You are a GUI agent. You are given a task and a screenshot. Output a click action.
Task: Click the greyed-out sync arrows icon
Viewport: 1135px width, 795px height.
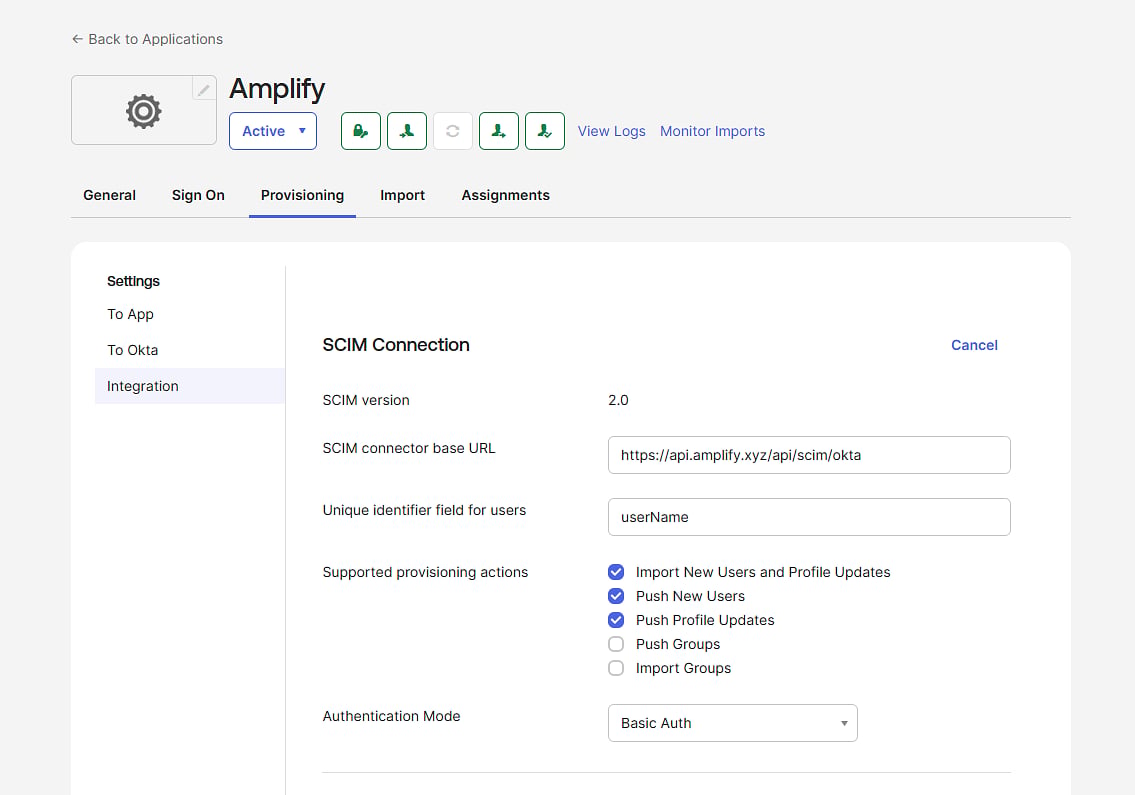coord(452,131)
